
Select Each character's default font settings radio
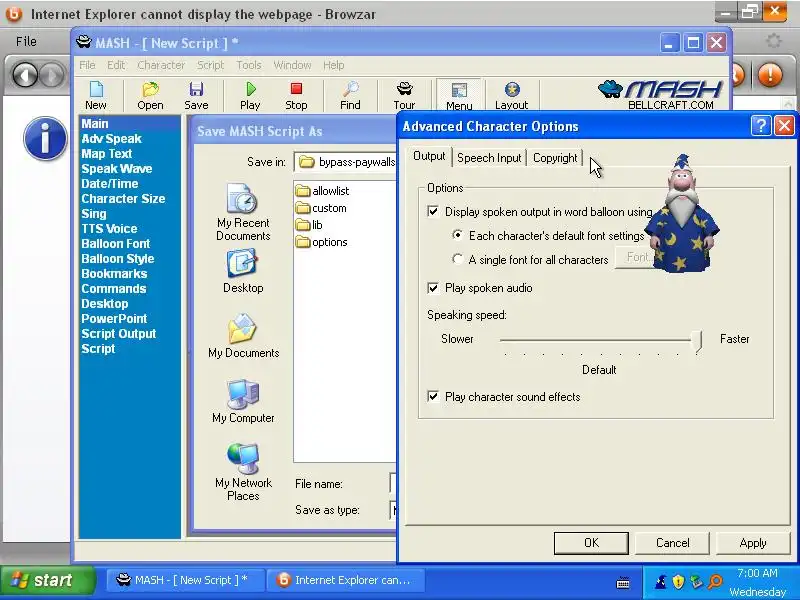pyautogui.click(x=458, y=235)
